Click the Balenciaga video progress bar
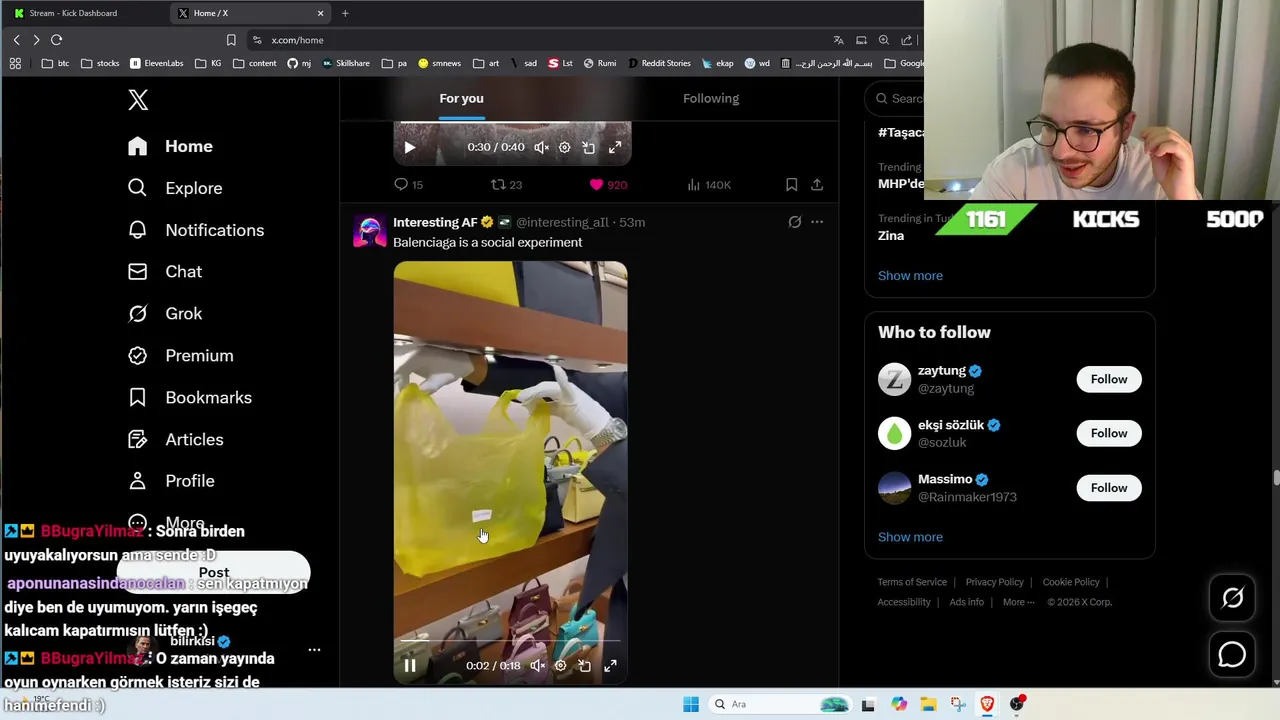Viewport: 1280px width, 720px height. tap(510, 640)
